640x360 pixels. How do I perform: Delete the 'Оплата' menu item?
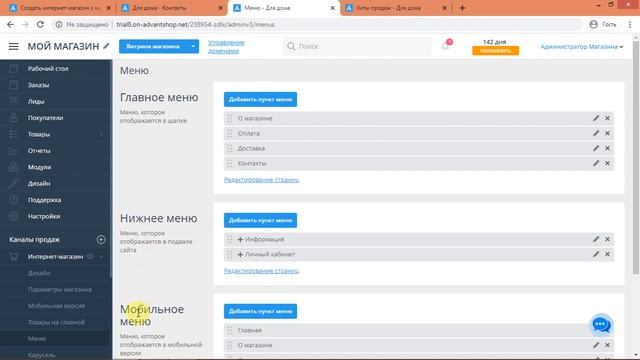click(607, 133)
